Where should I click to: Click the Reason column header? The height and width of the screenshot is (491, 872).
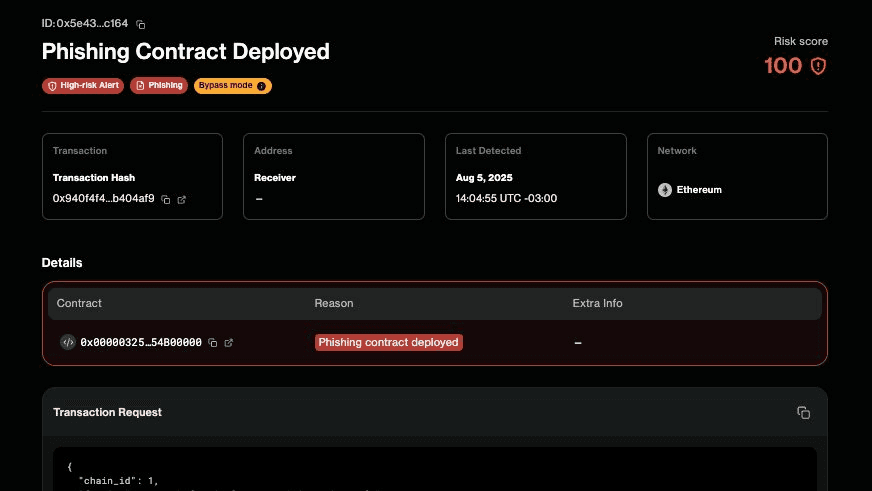tap(334, 303)
